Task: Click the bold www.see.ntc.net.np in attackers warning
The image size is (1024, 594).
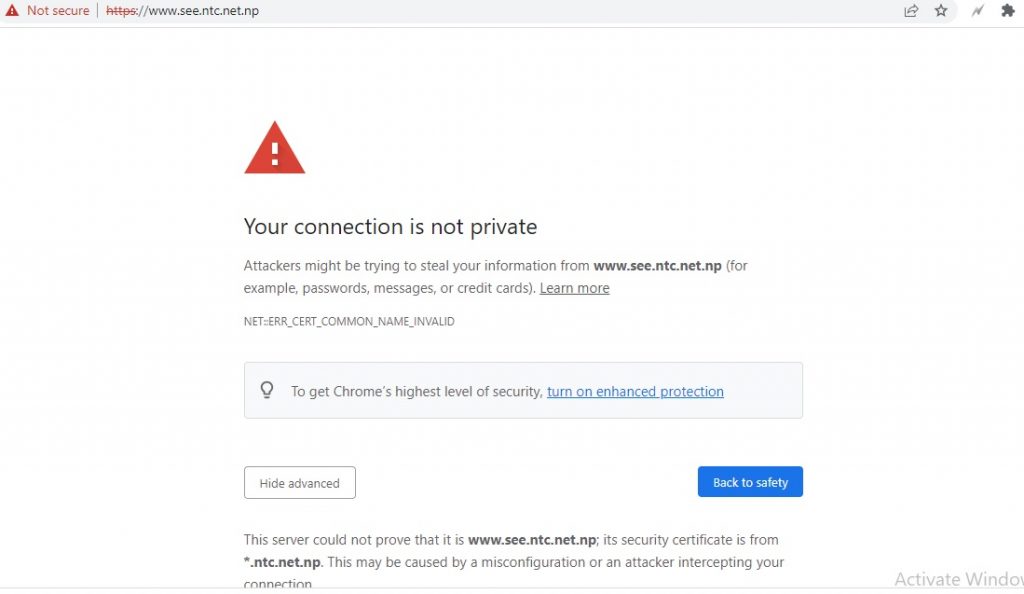Action: click(657, 266)
